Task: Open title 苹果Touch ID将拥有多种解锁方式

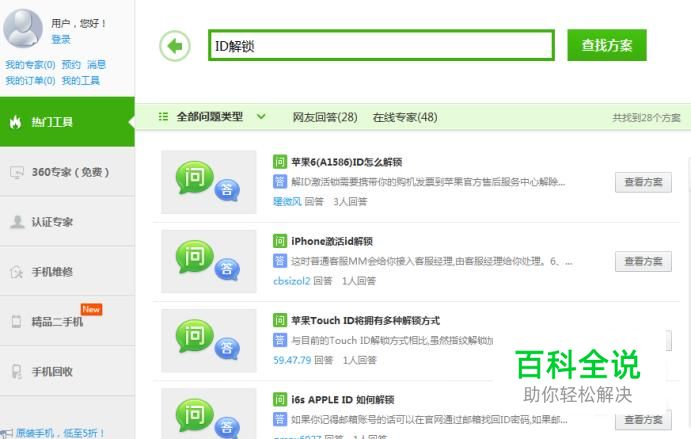Action: pos(365,320)
